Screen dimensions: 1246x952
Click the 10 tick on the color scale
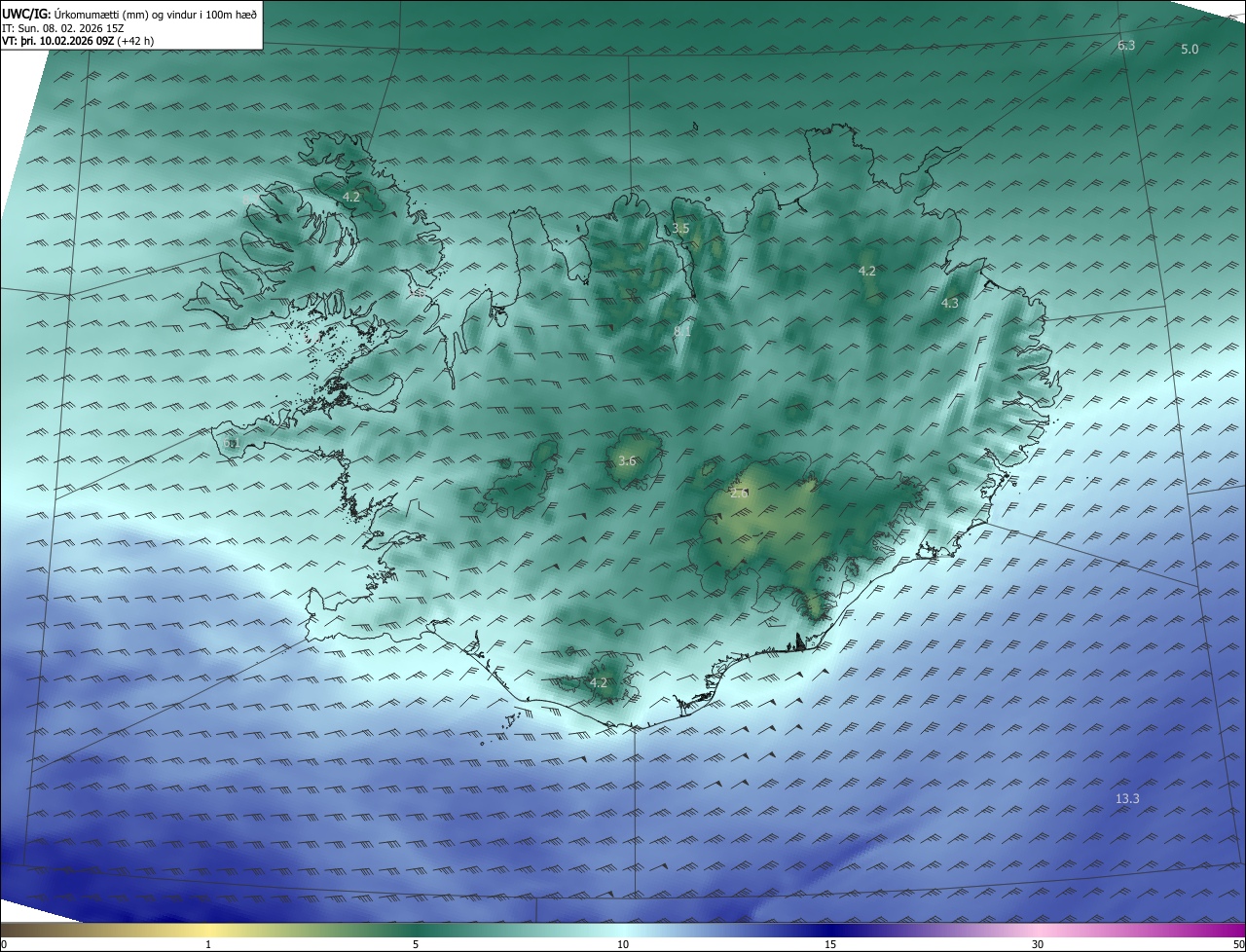click(623, 944)
